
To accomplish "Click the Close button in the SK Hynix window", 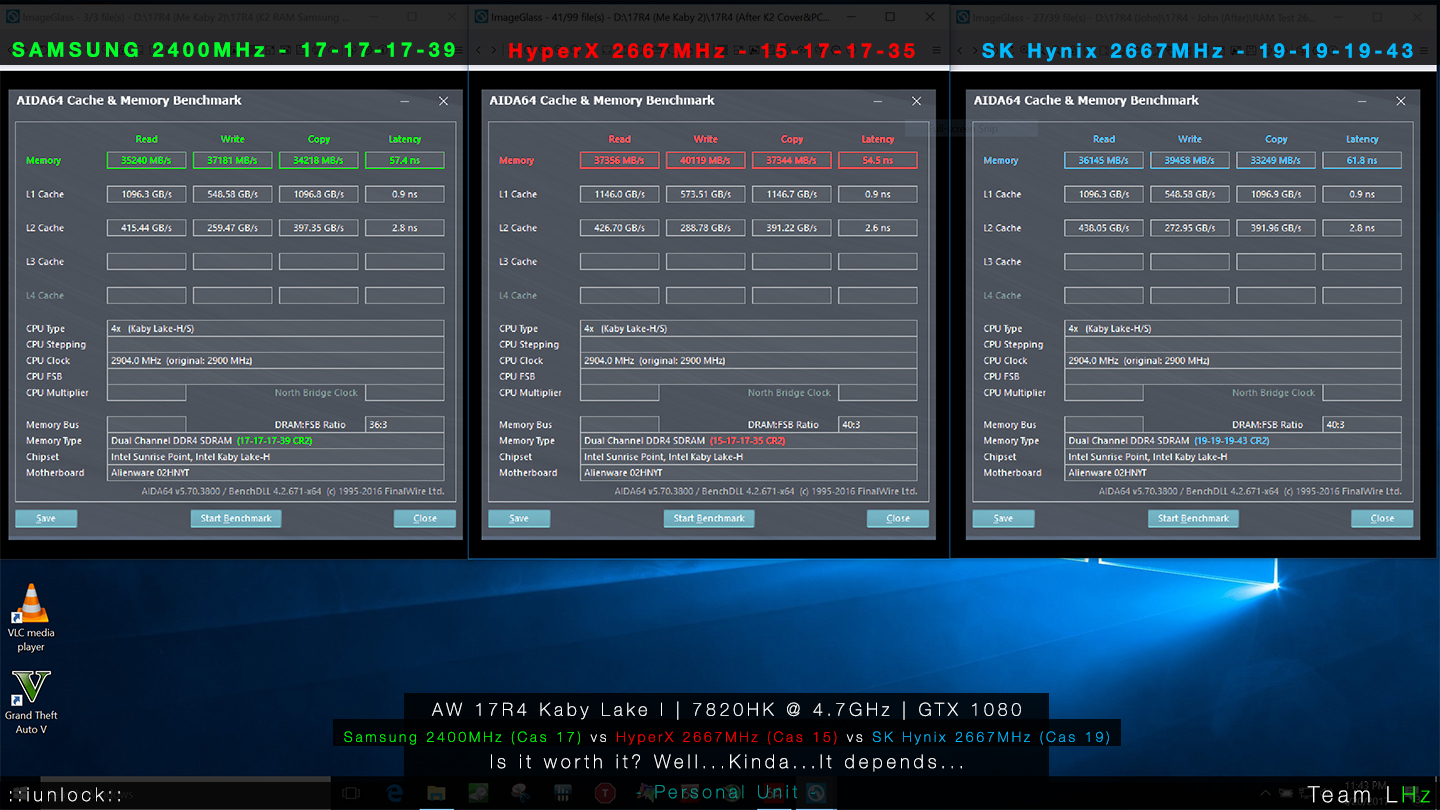I will (1382, 518).
